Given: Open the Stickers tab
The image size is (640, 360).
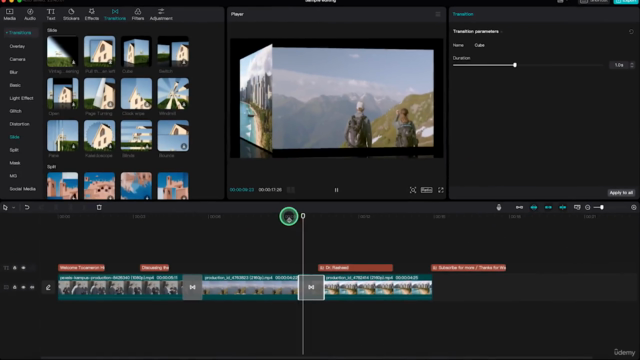Looking at the screenshot, I should (x=71, y=14).
